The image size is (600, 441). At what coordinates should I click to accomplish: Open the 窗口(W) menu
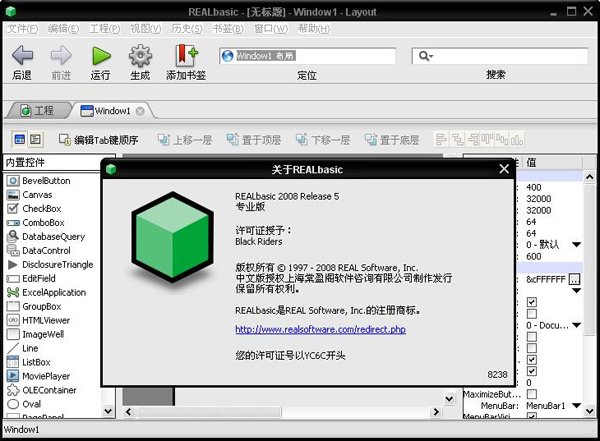(x=271, y=29)
